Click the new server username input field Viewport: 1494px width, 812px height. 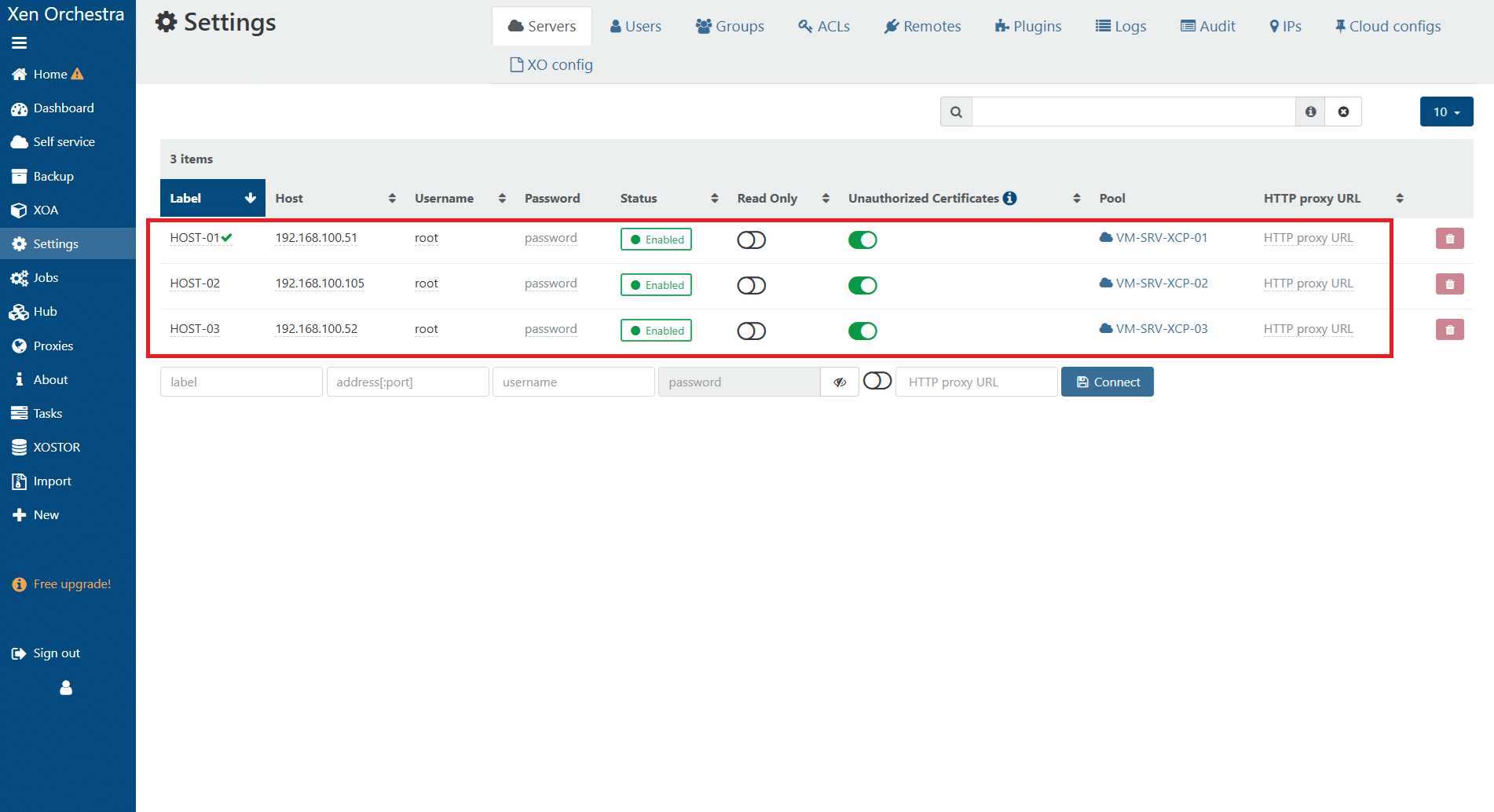(x=573, y=382)
